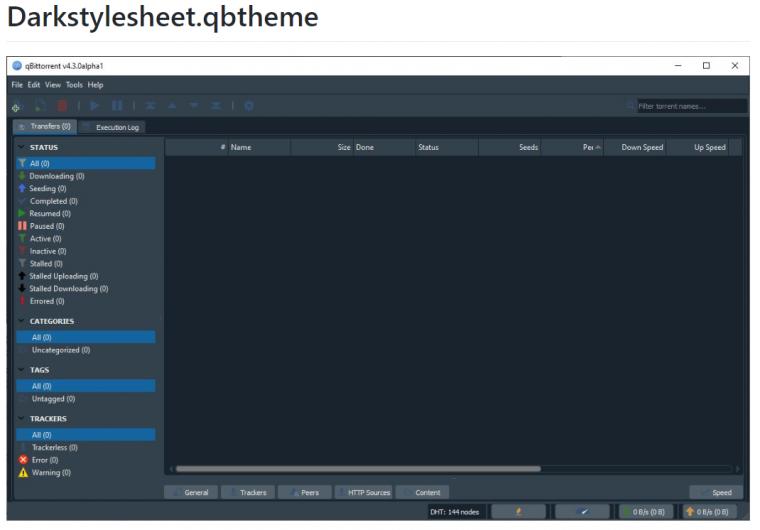Click the Add torrent link toolbar icon
This screenshot has height=530, width=760.
click(x=16, y=106)
